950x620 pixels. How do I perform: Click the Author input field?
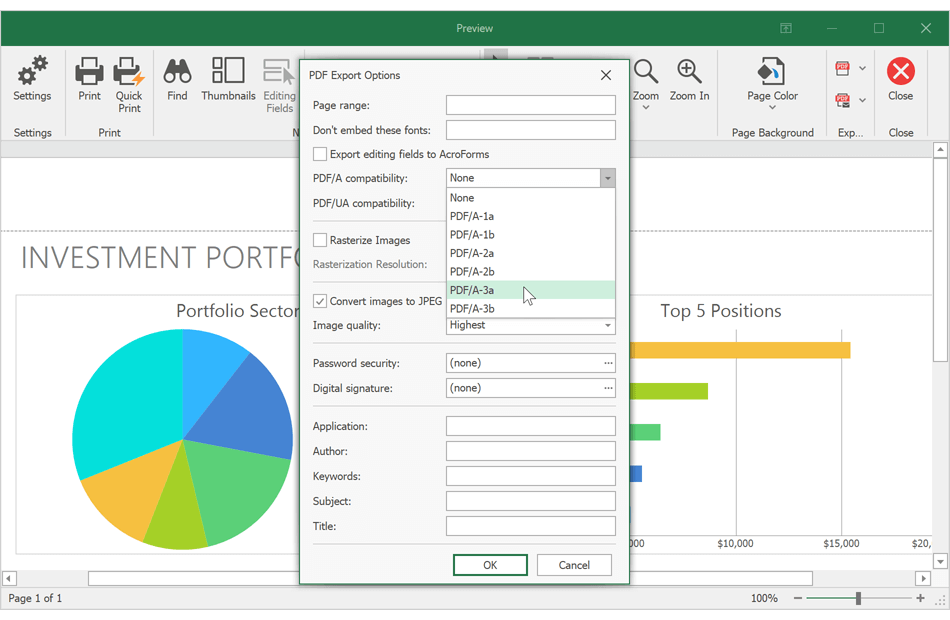(530, 450)
